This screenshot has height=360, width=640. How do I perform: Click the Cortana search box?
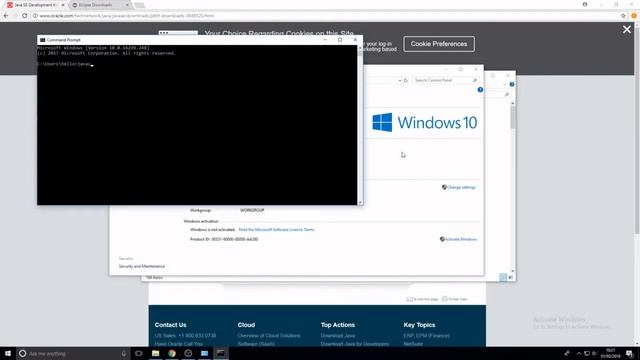(73, 353)
